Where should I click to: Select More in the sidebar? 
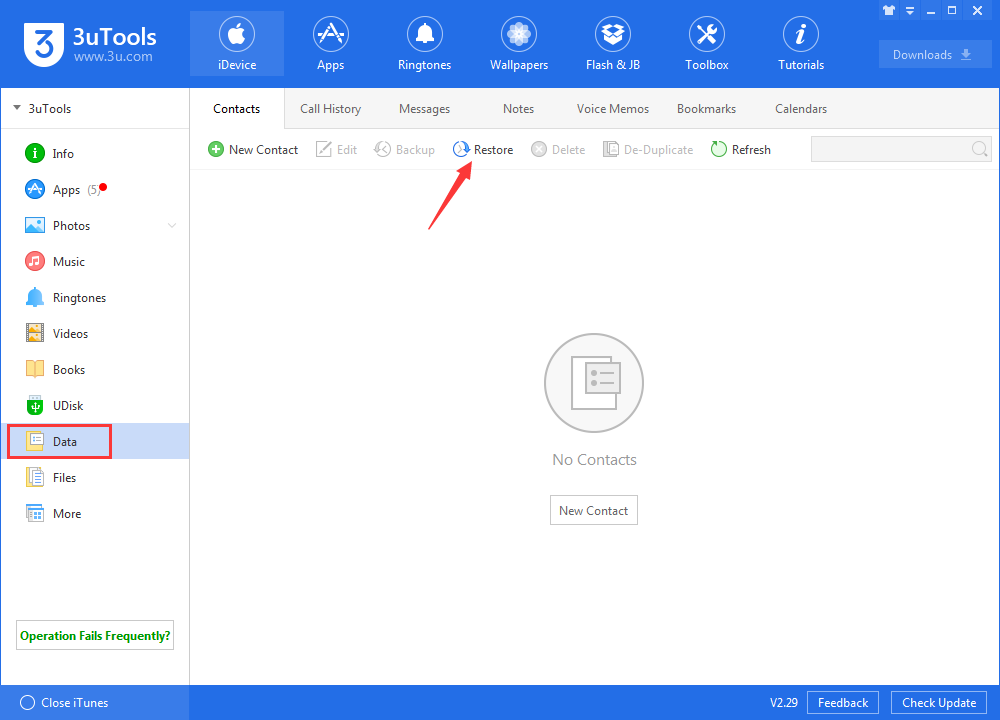pos(95,513)
